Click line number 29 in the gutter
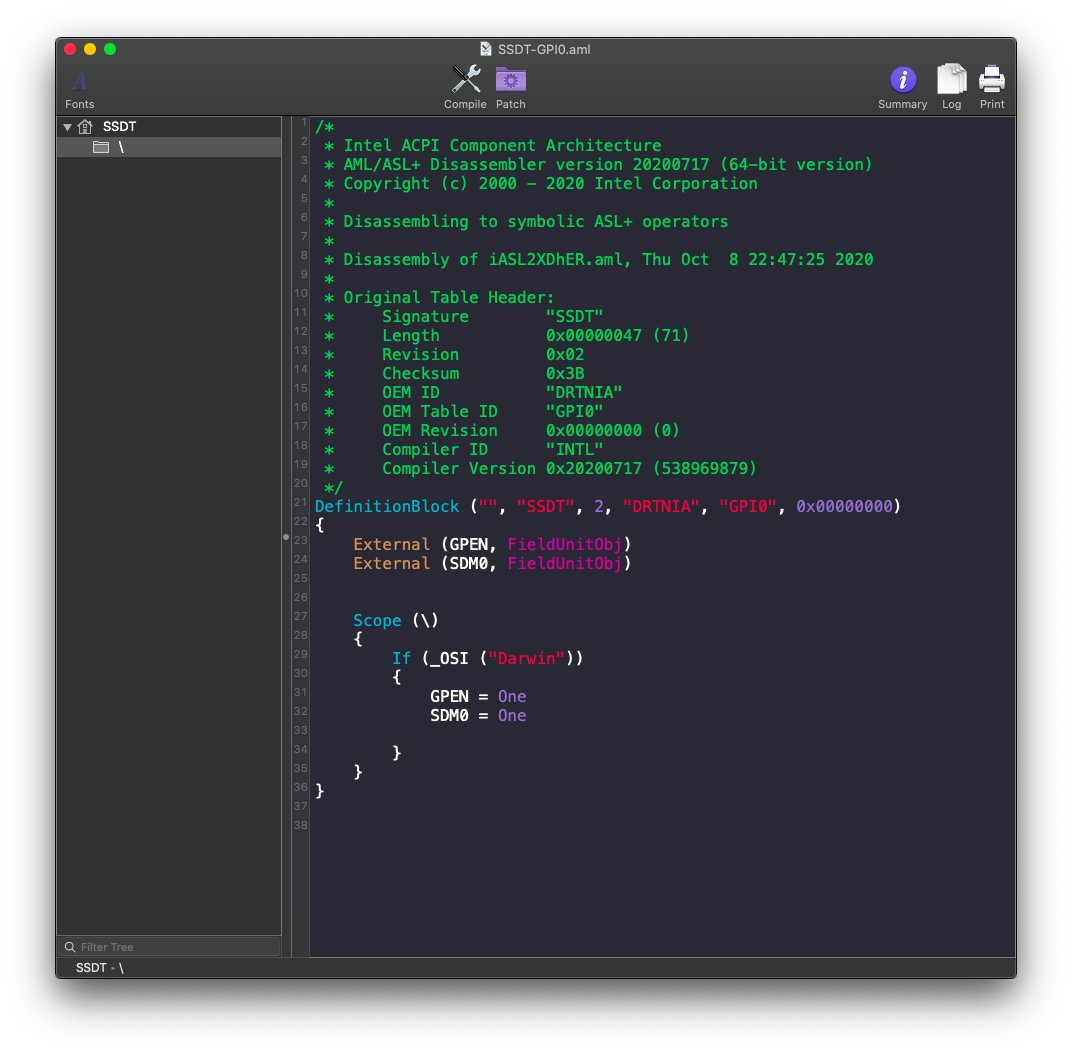 pyautogui.click(x=300, y=654)
